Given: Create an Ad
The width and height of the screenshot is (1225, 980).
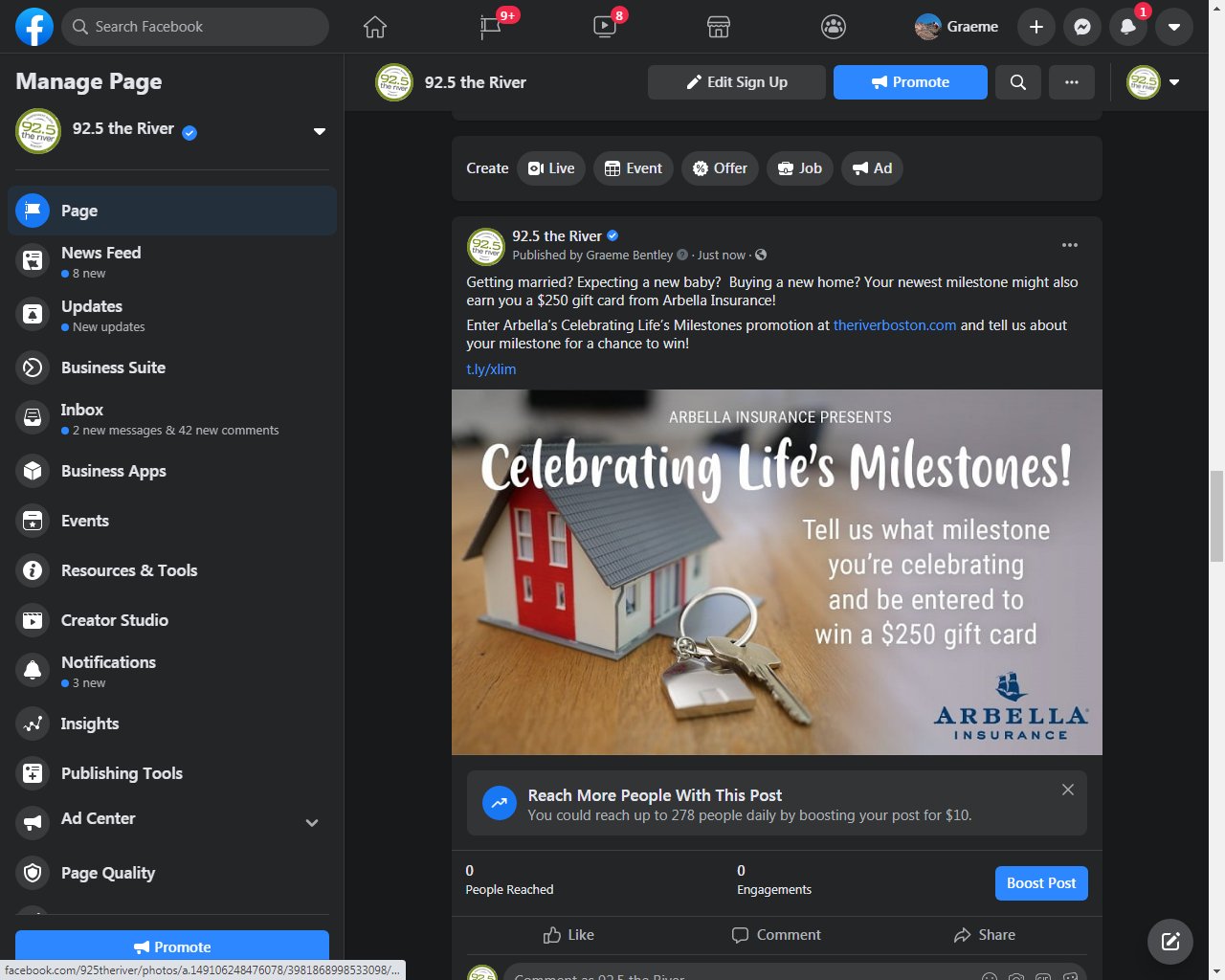Looking at the screenshot, I should coord(872,168).
